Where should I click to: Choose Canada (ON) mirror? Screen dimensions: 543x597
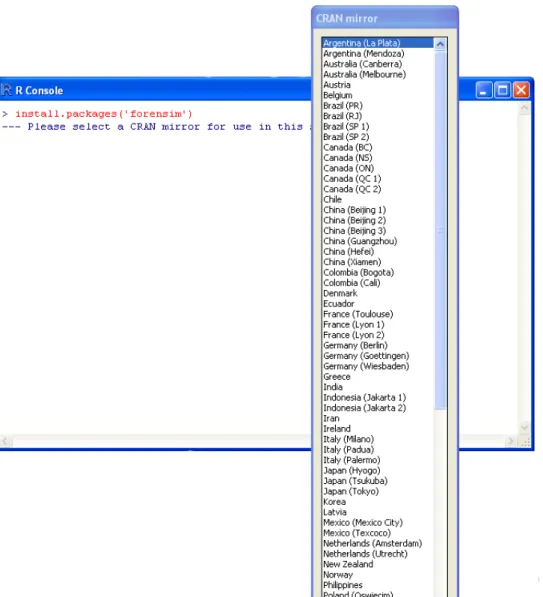[378, 168]
